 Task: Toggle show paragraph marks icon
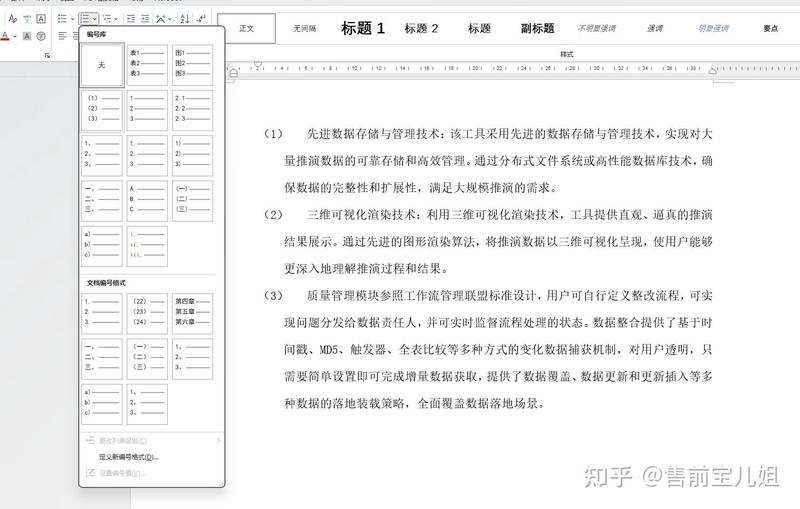(x=202, y=19)
